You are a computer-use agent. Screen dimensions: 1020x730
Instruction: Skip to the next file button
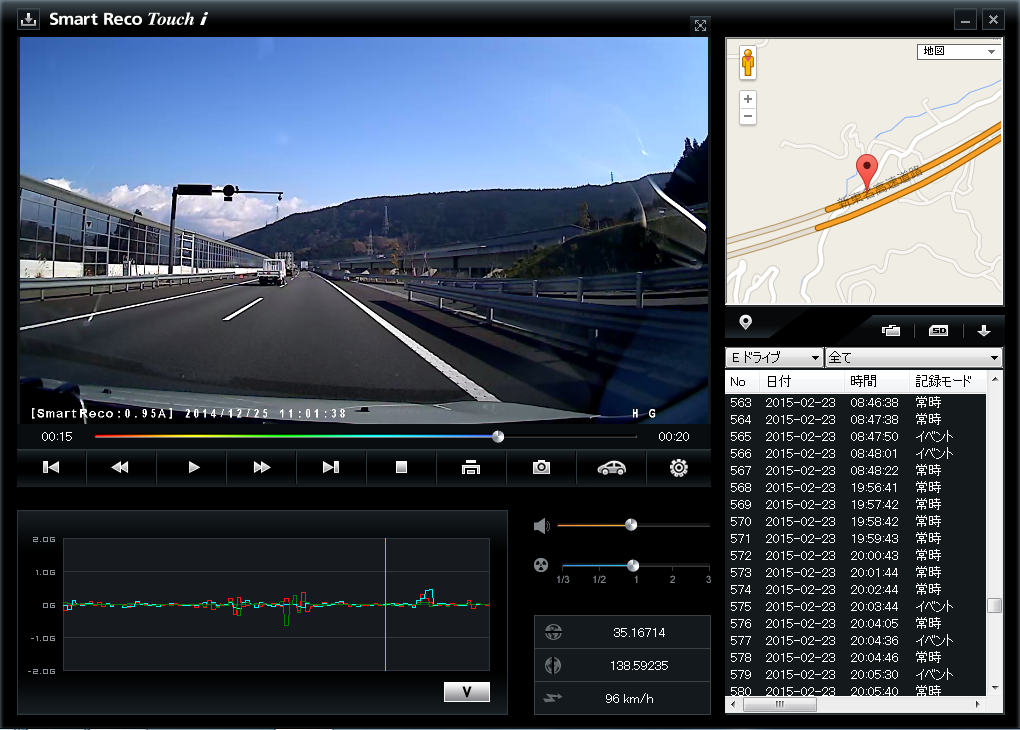(331, 467)
